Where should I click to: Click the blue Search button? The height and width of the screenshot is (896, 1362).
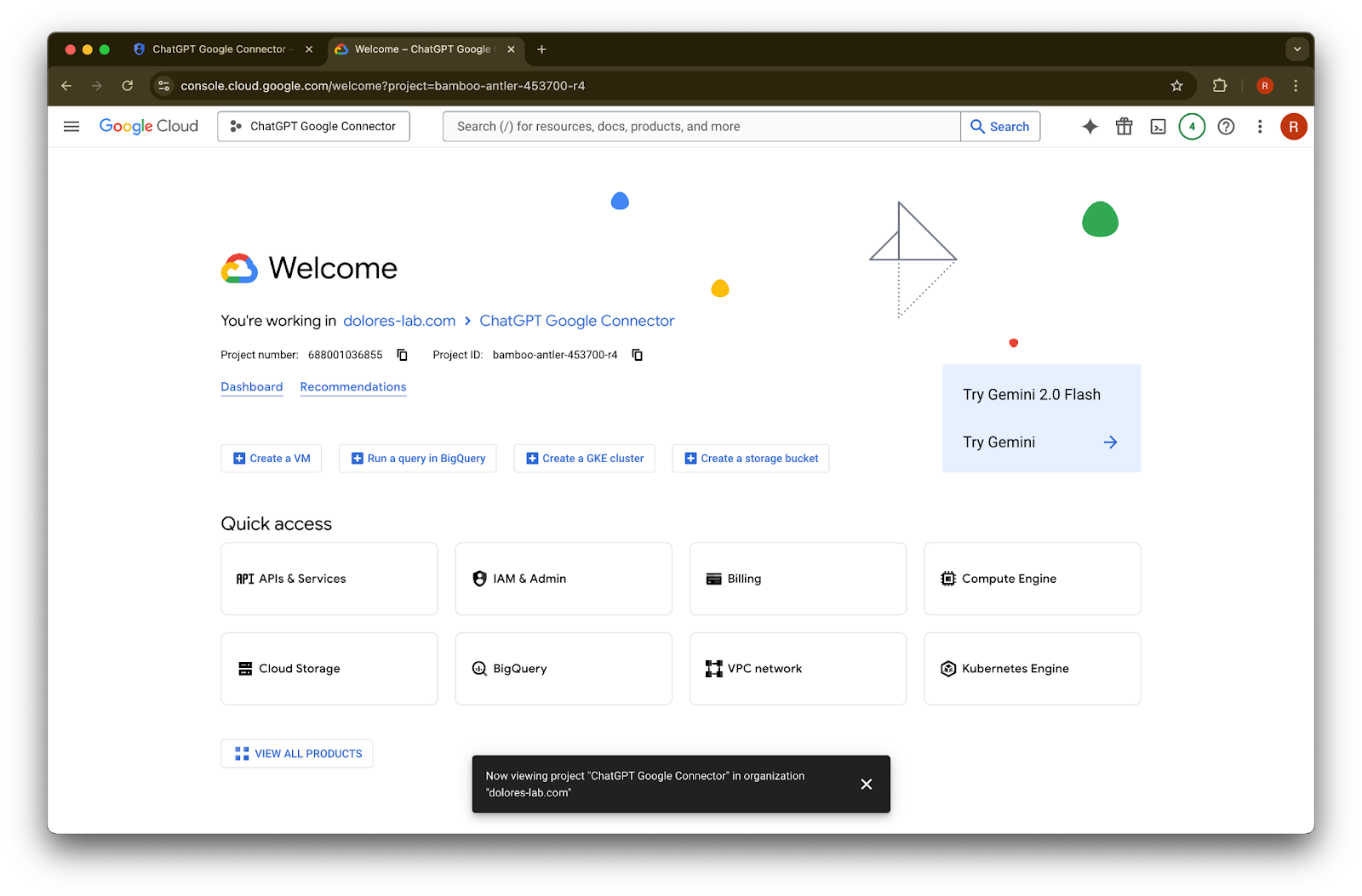1000,127
